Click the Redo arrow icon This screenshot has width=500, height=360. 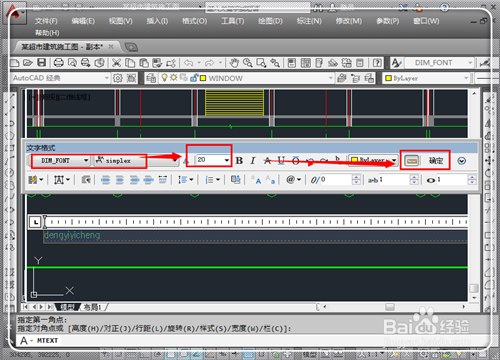210,63
